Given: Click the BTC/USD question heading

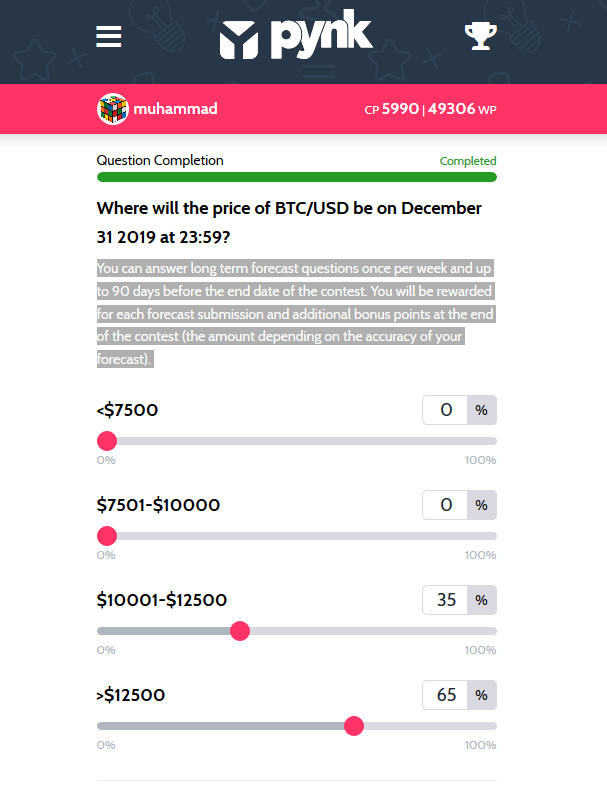Looking at the screenshot, I should coord(289,222).
